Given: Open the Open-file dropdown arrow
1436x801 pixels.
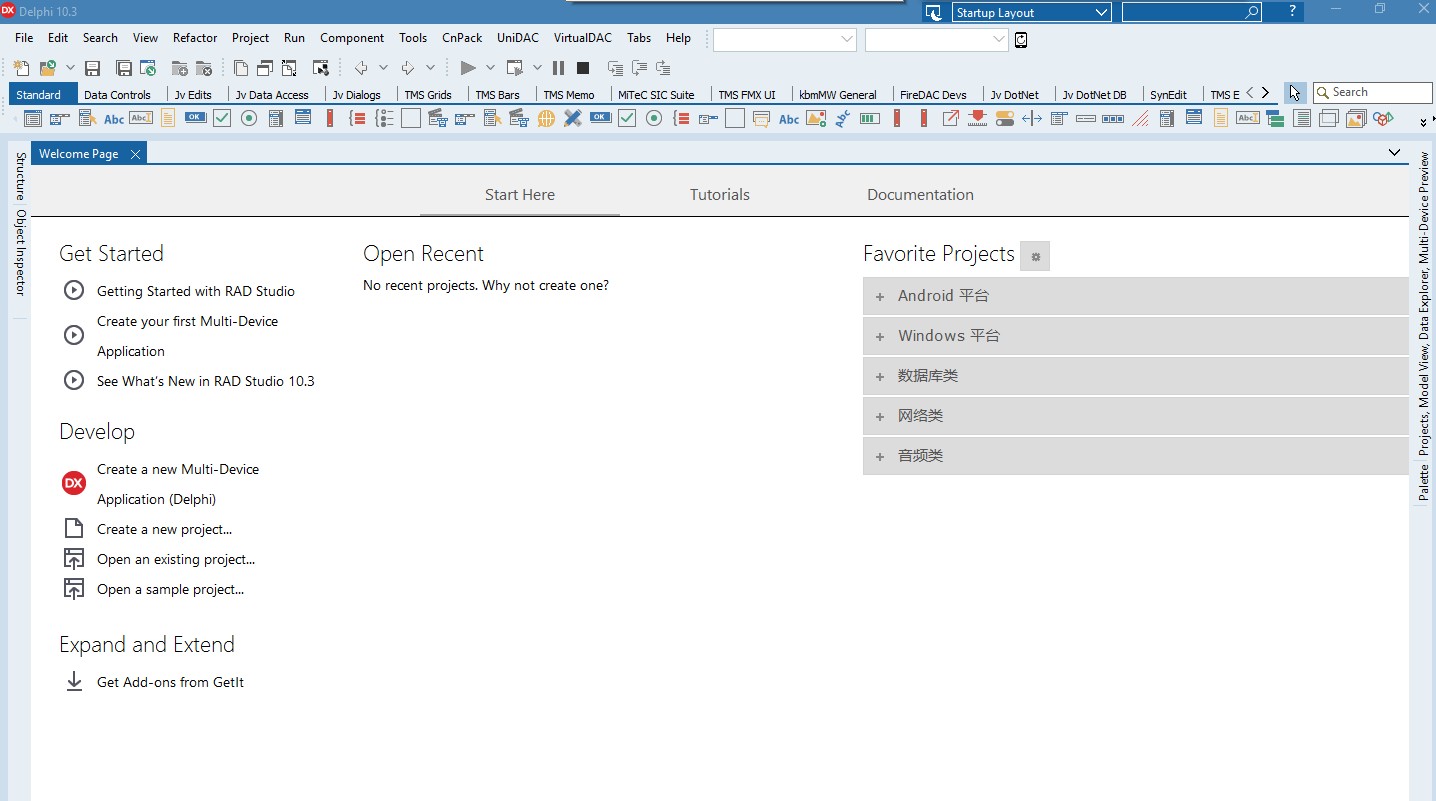Looking at the screenshot, I should click(x=70, y=68).
